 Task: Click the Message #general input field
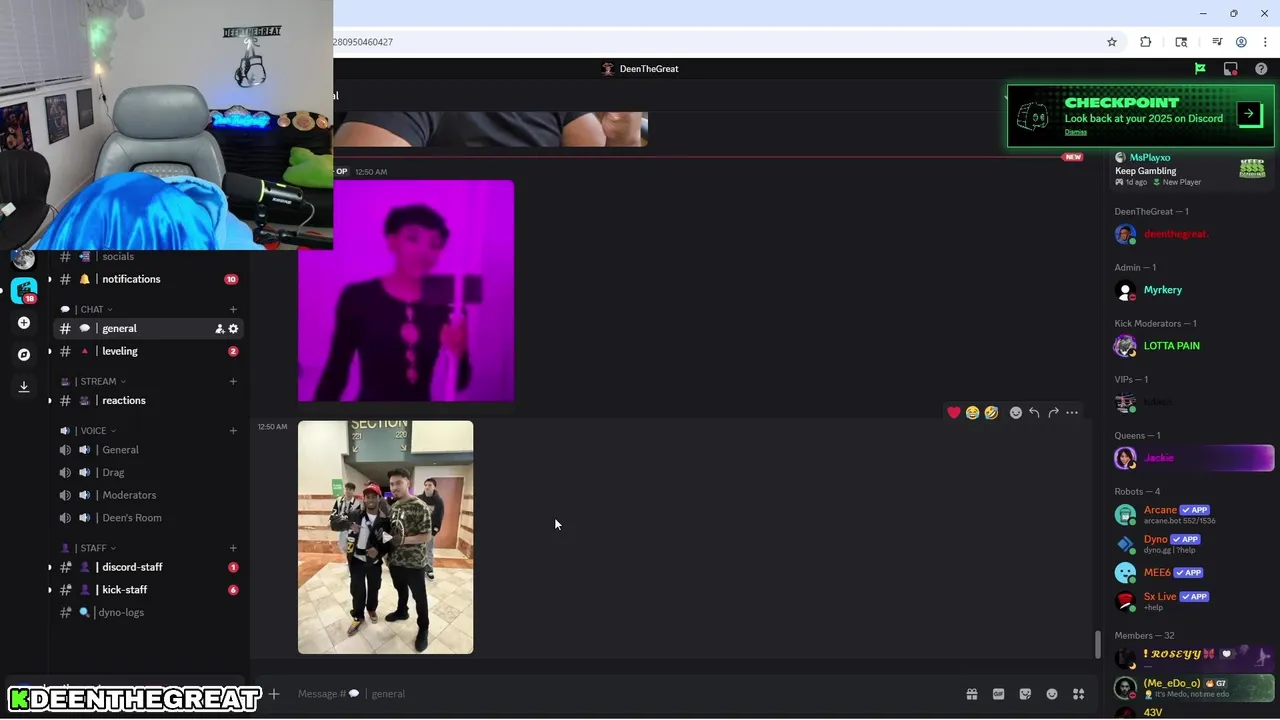pyautogui.click(x=625, y=694)
